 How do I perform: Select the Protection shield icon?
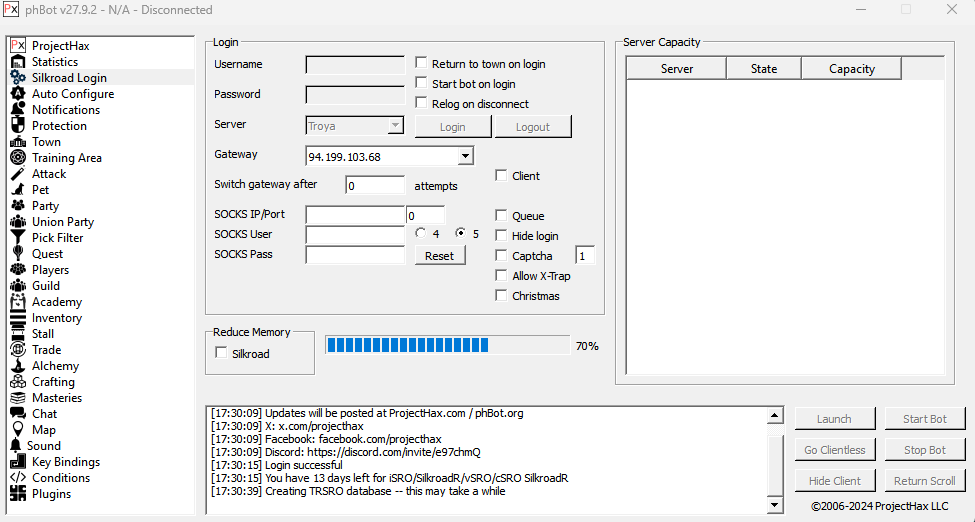pyautogui.click(x=17, y=126)
